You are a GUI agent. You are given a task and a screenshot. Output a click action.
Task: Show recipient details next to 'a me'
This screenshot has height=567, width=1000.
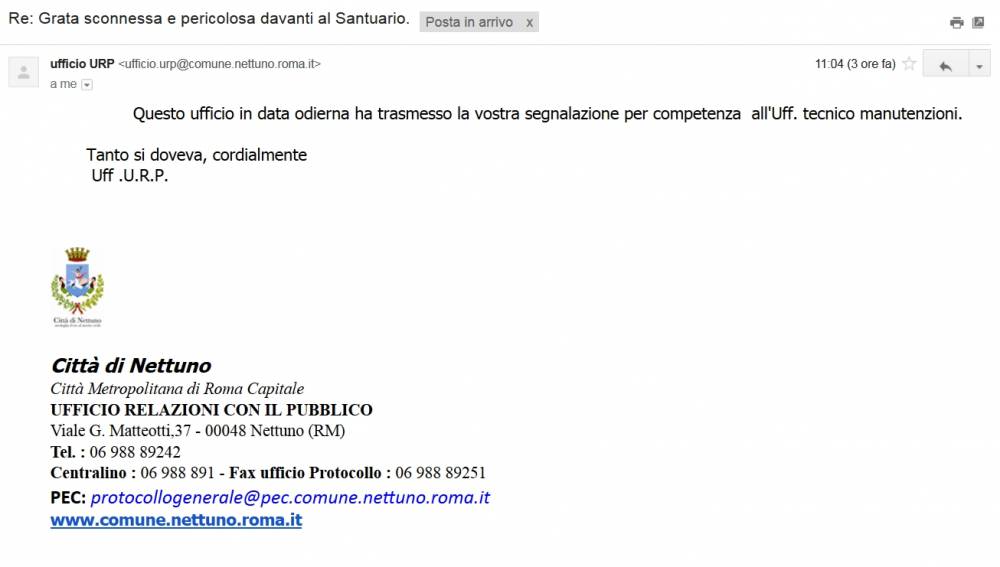87,85
